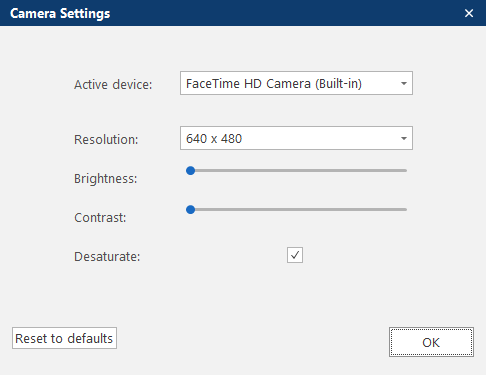Viewport: 486px width, 375px height.
Task: Click the Resolution label
Action: 106,140
